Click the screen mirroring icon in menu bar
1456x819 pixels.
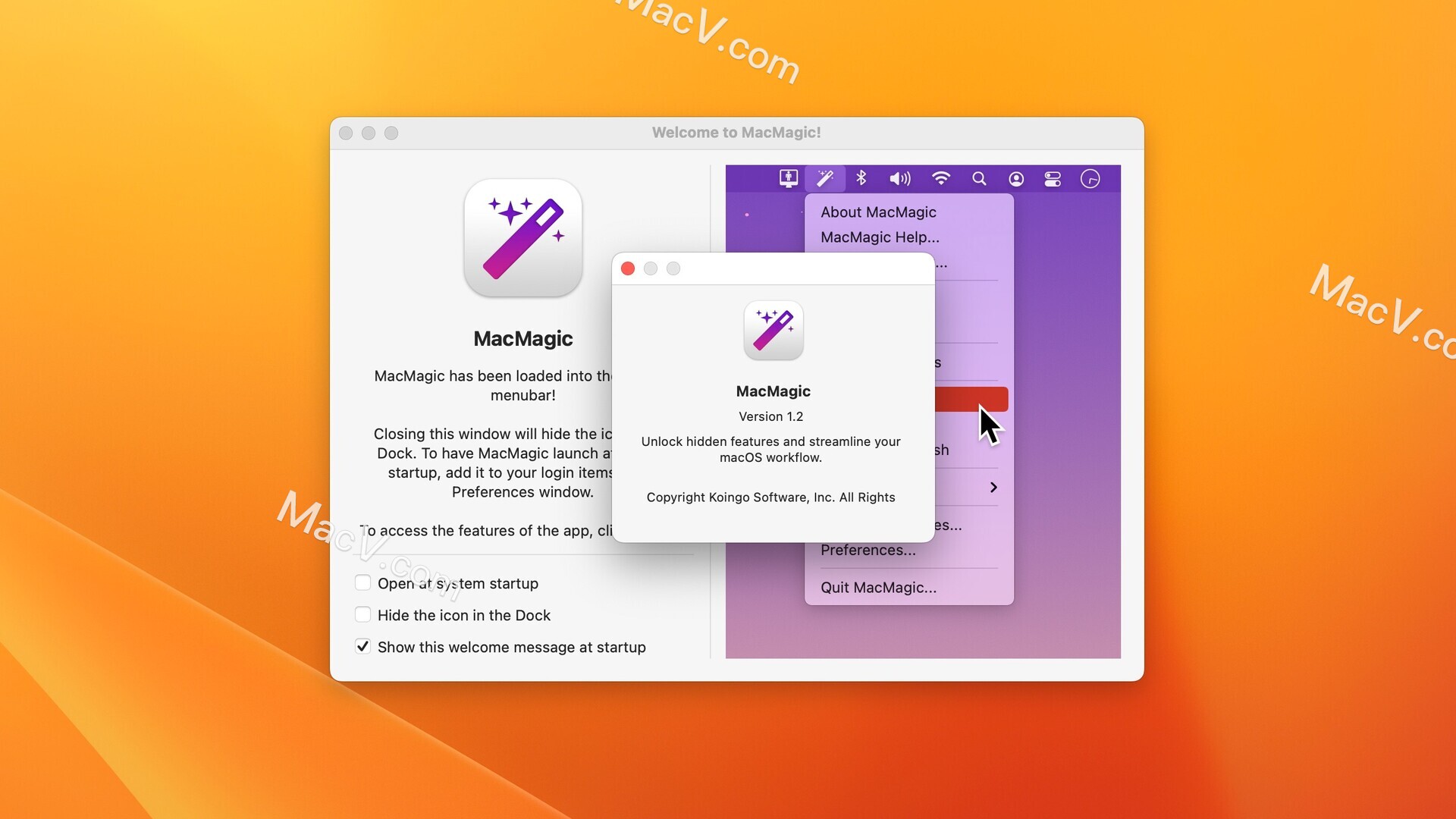point(789,180)
